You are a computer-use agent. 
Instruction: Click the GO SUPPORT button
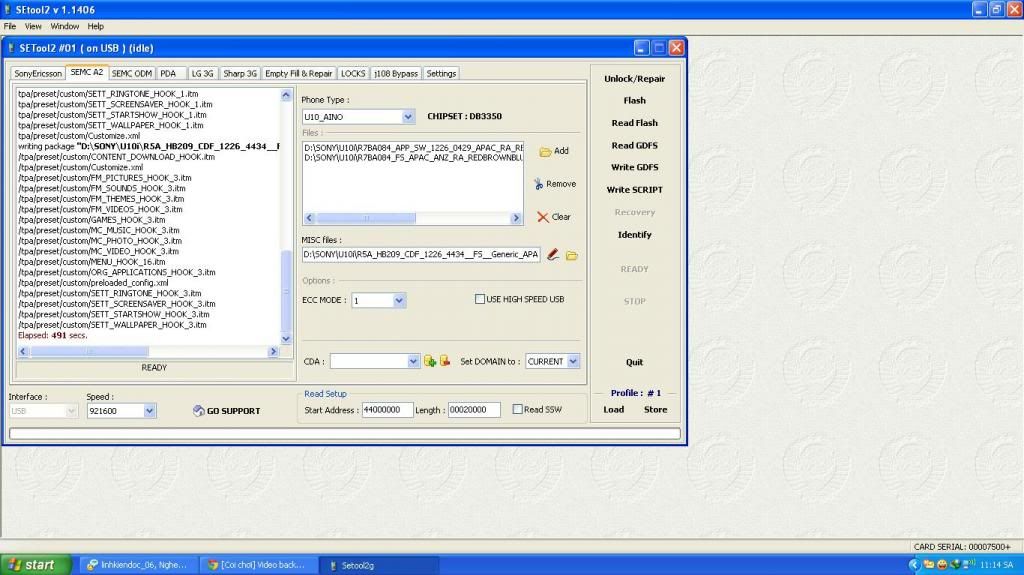[227, 411]
